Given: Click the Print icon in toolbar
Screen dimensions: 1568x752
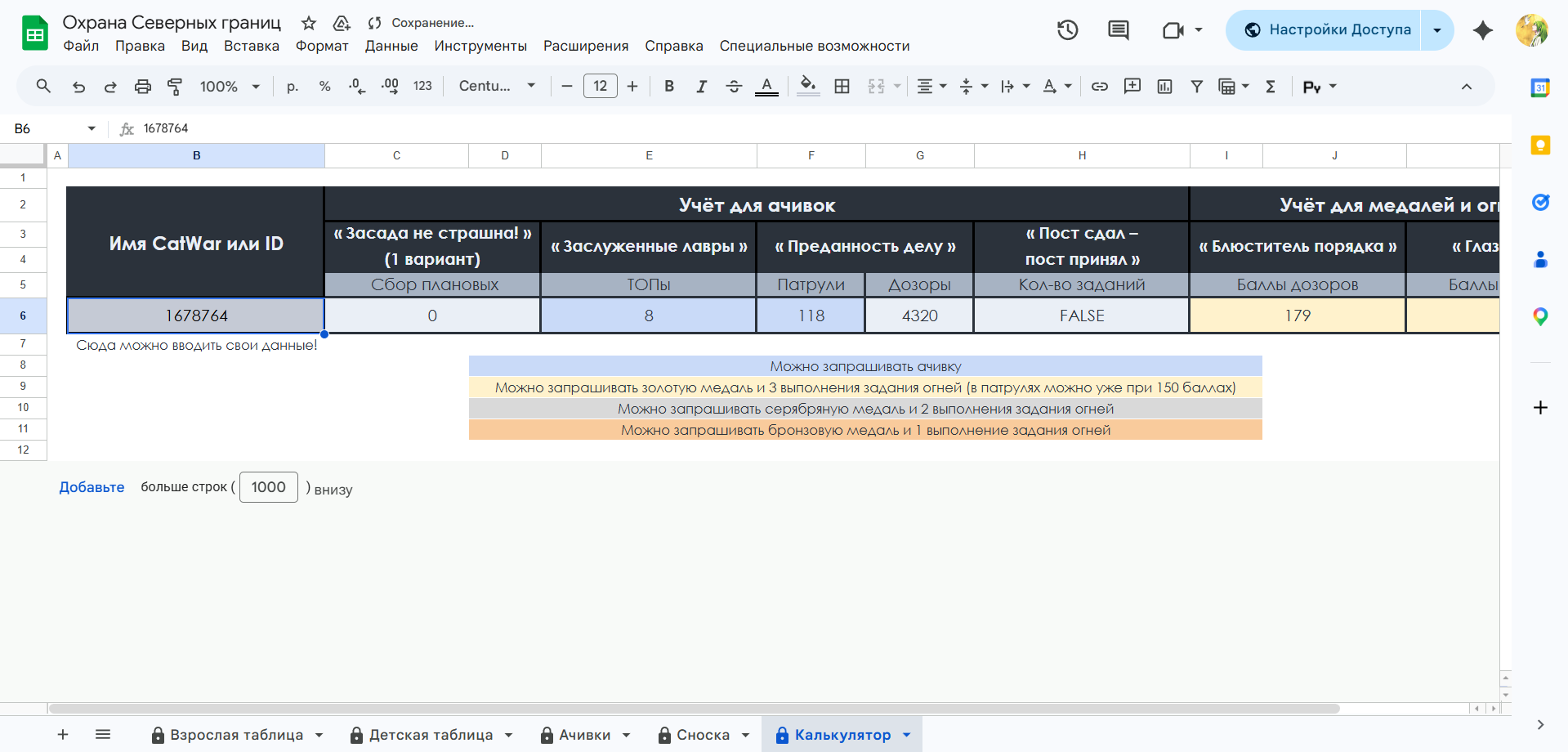Looking at the screenshot, I should tap(143, 87).
